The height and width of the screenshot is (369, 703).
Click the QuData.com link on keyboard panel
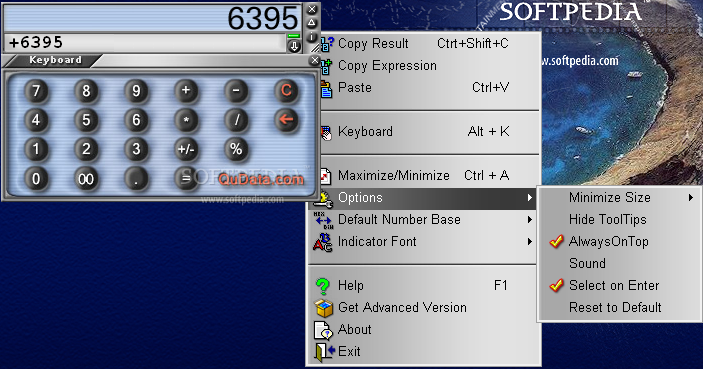click(x=261, y=179)
